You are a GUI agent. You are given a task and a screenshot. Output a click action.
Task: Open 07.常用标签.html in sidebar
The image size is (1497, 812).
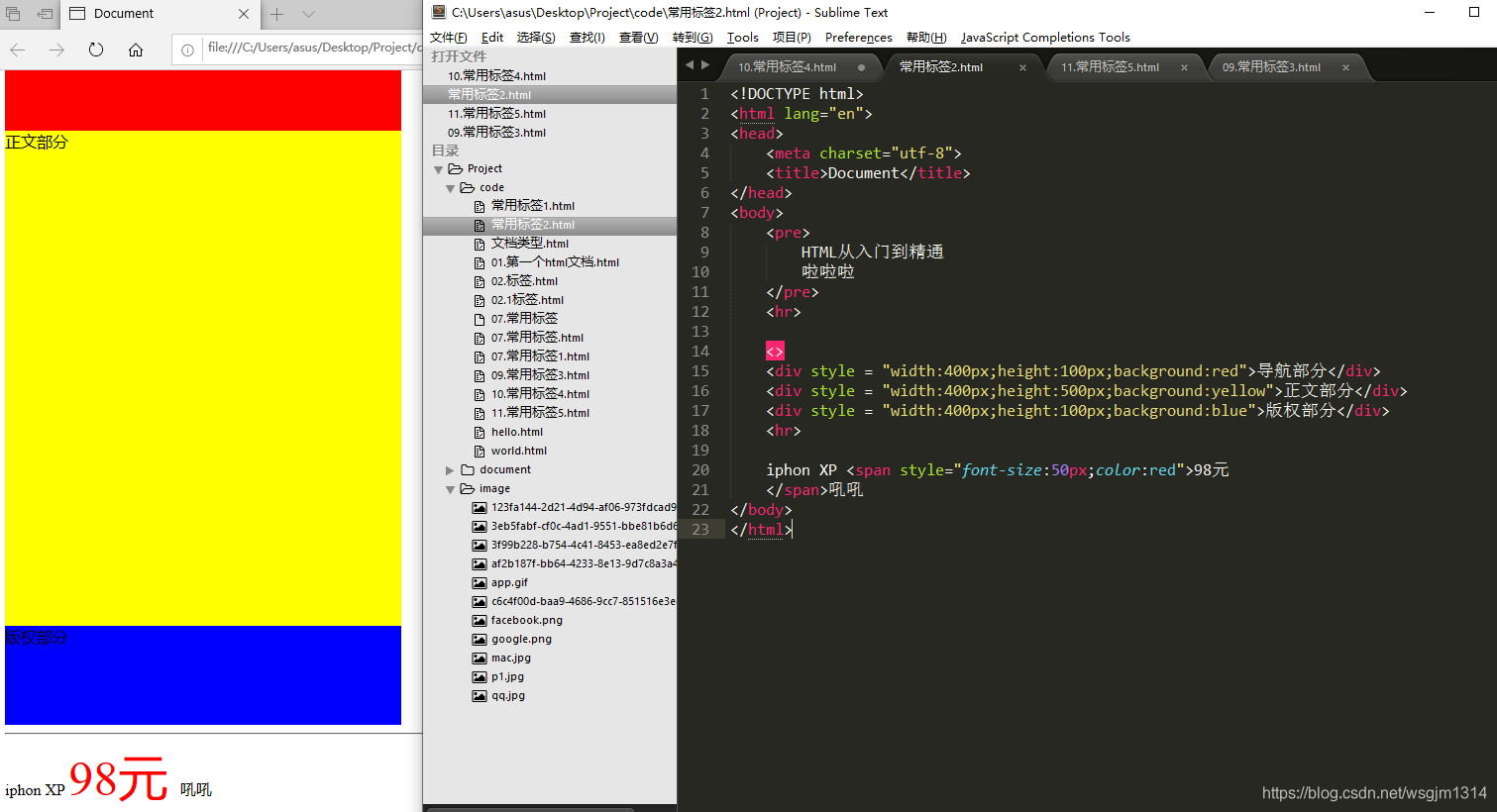(x=537, y=338)
